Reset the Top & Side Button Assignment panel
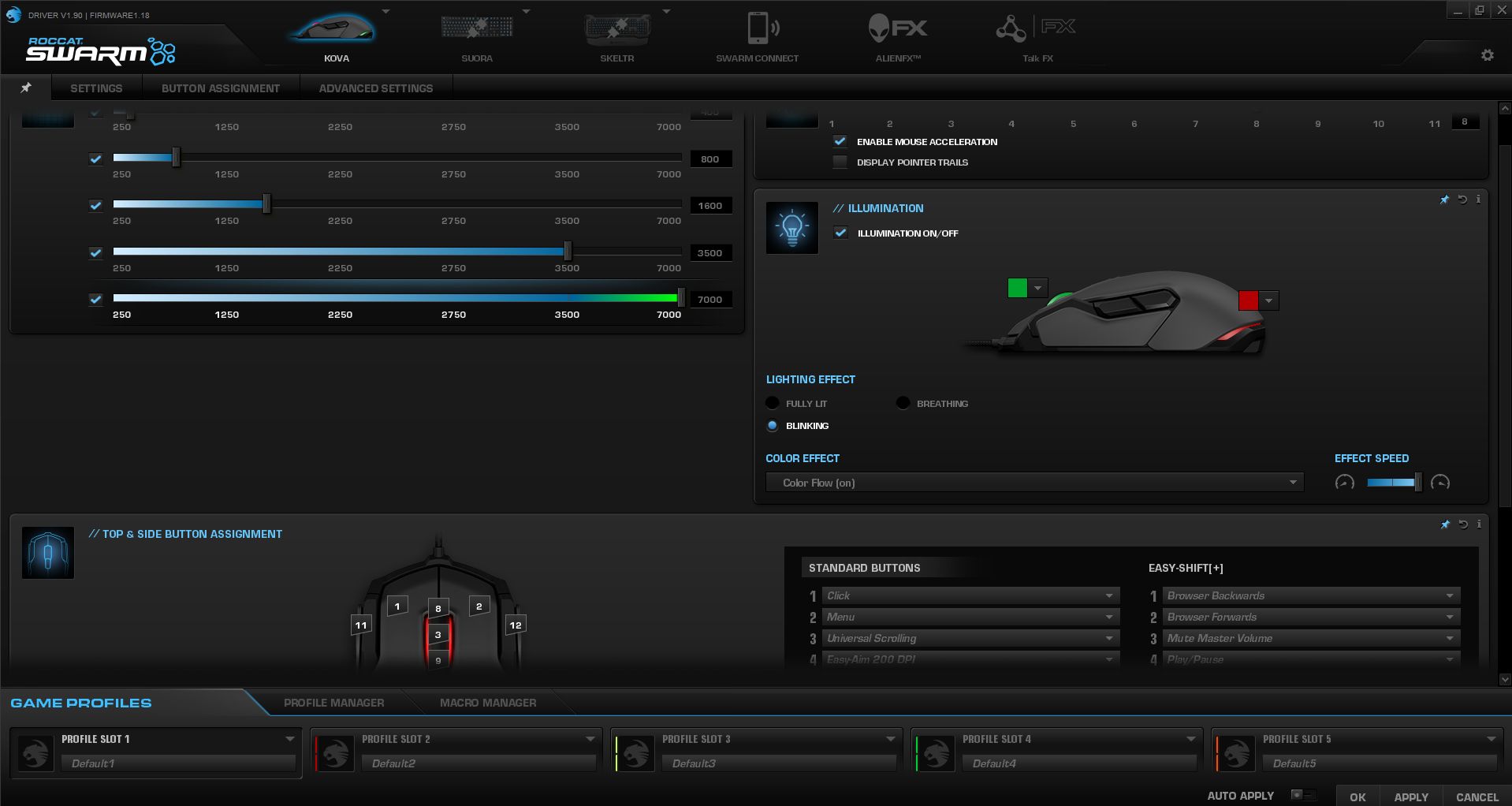The image size is (1512, 806). pos(1463,524)
